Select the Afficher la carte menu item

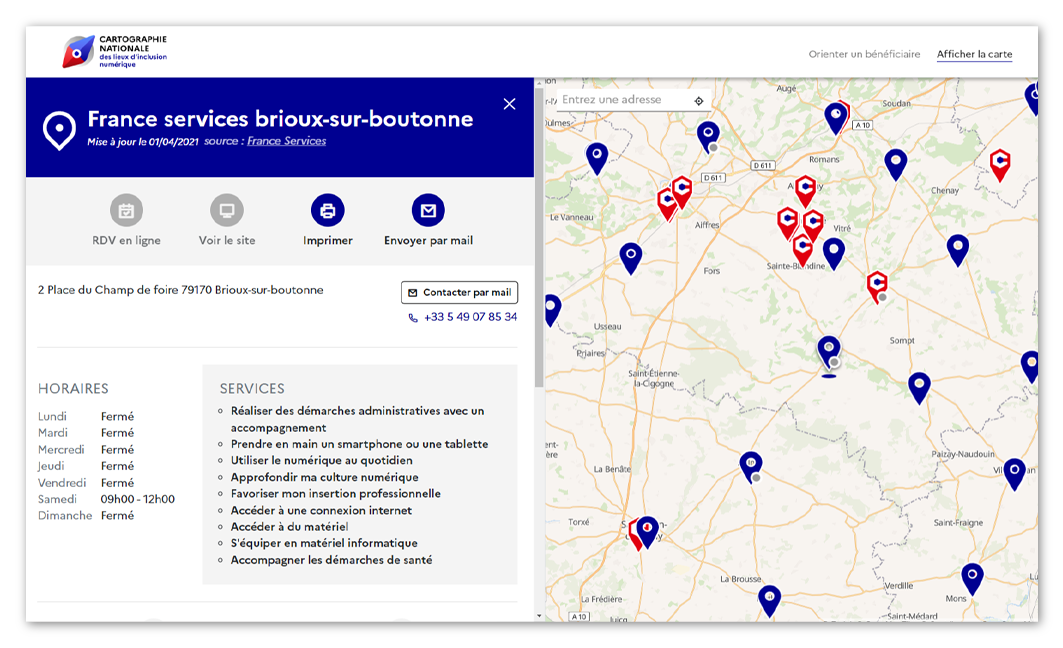click(974, 54)
